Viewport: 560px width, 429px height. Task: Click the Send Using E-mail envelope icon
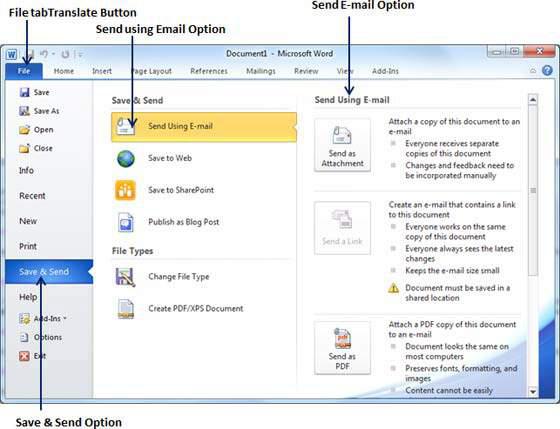click(x=125, y=126)
